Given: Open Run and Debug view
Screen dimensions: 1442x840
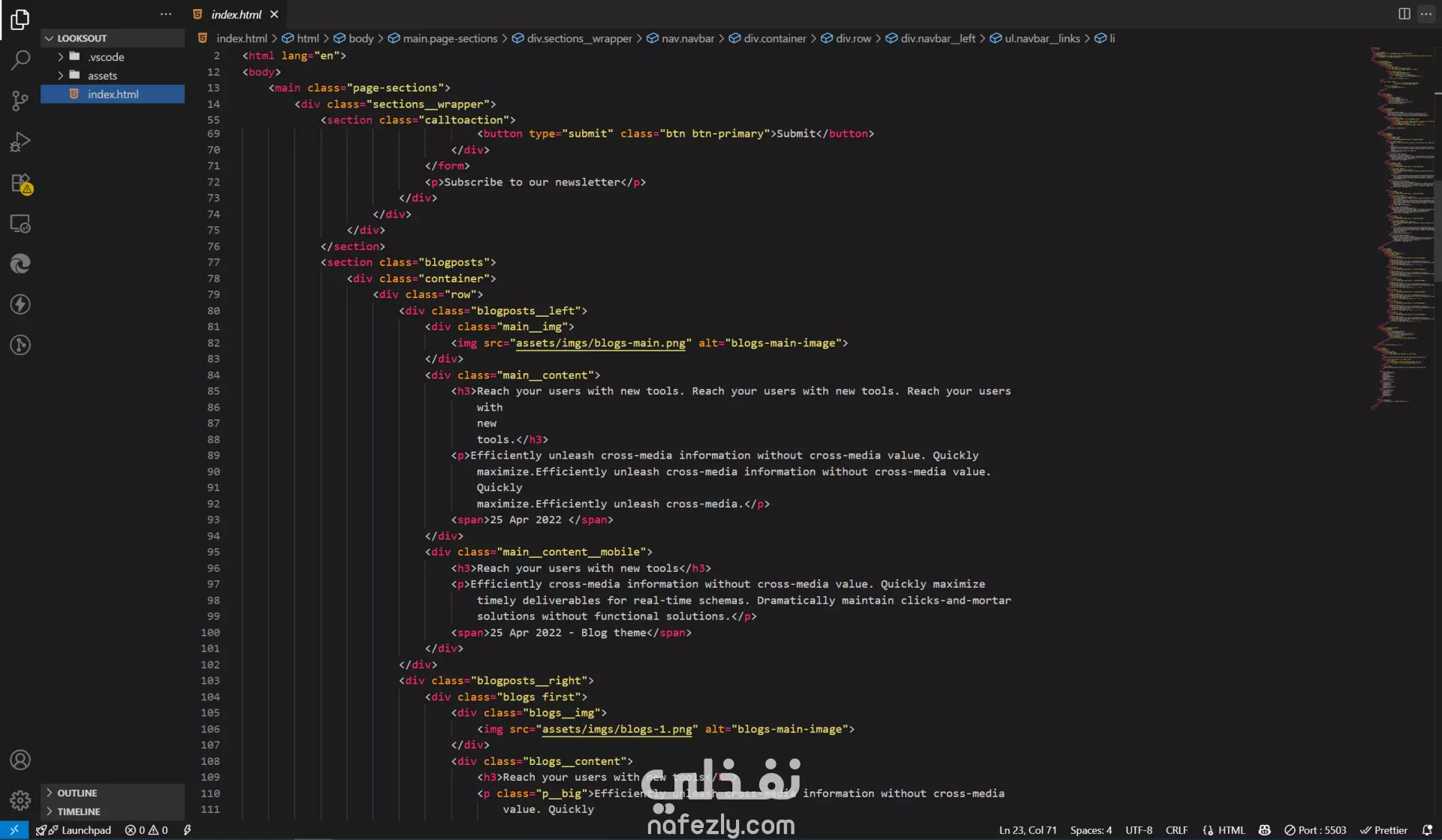Looking at the screenshot, I should (20, 142).
